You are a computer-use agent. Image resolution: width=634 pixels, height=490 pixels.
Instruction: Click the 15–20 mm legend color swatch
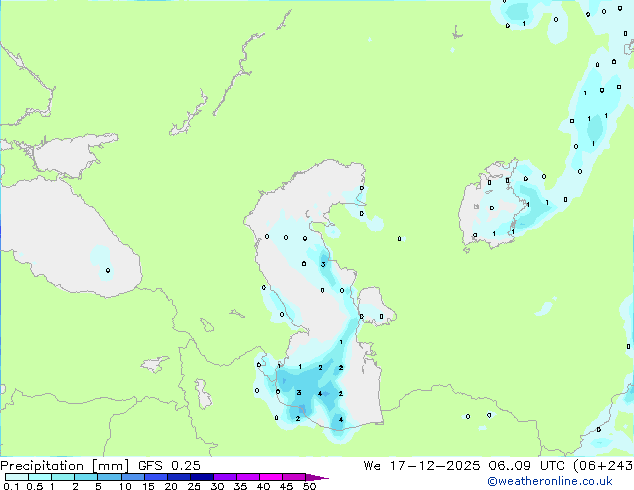[x=156, y=477]
